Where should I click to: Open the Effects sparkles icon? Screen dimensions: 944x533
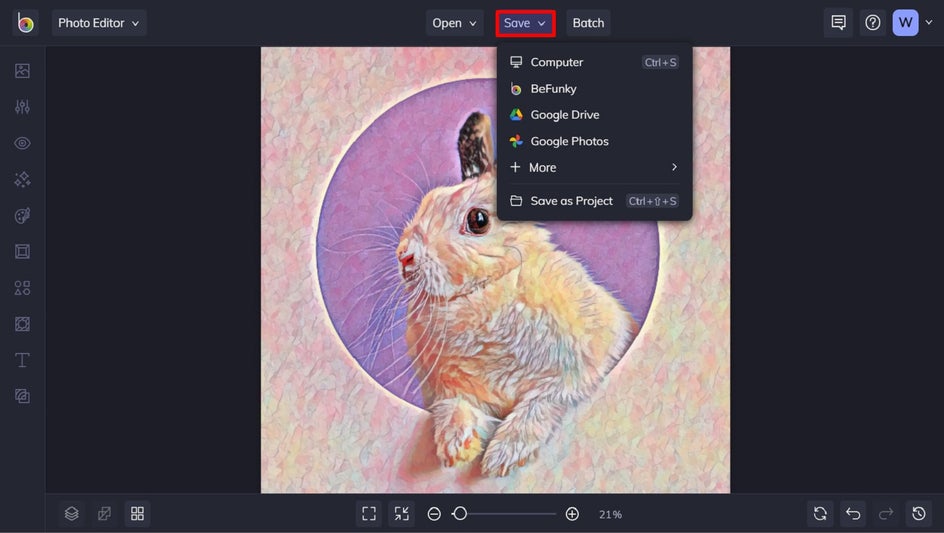coord(22,179)
